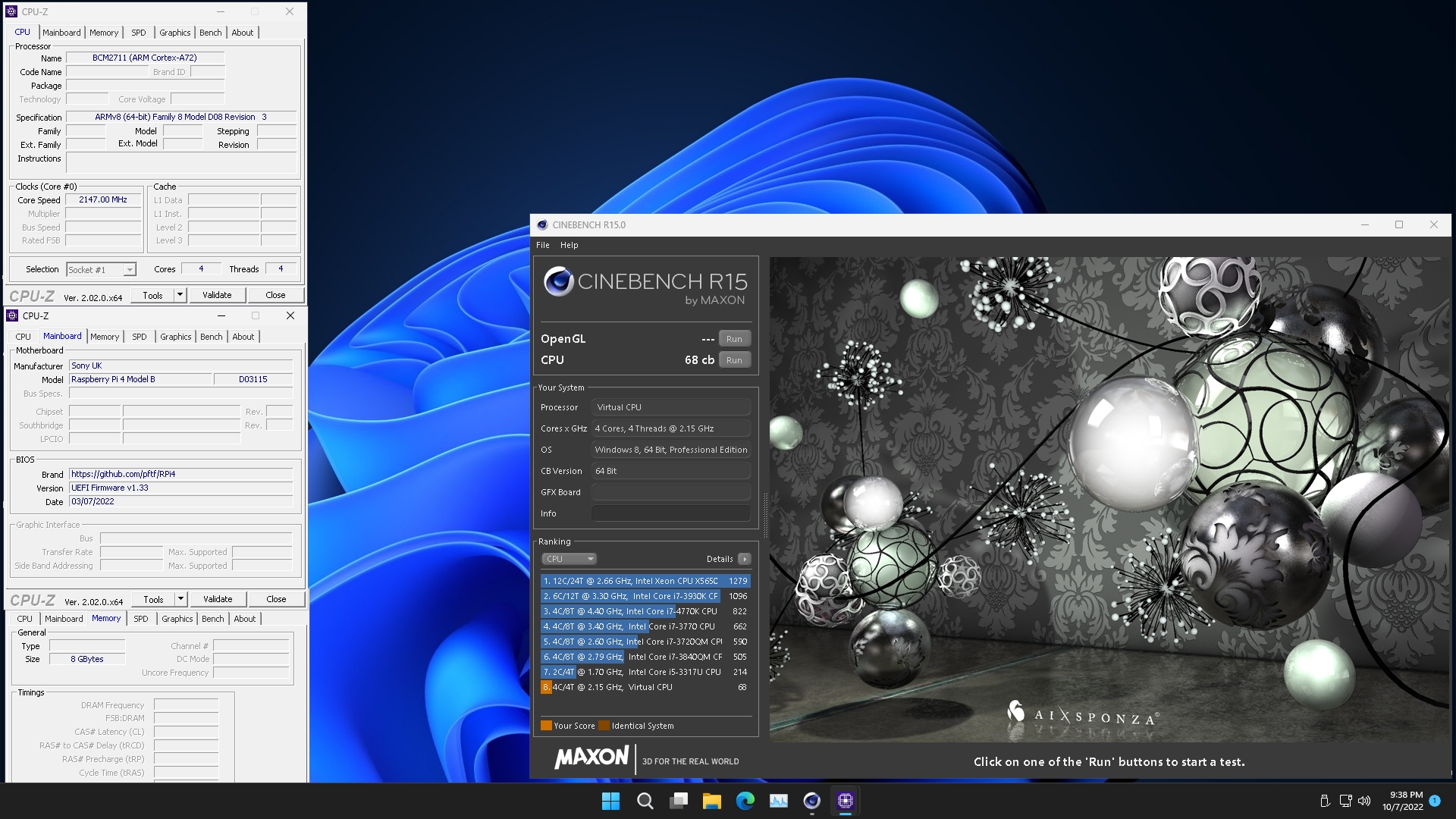The width and height of the screenshot is (1456, 819).
Task: Expand top CPU-Z Tools dropdown arrow
Action: click(180, 295)
